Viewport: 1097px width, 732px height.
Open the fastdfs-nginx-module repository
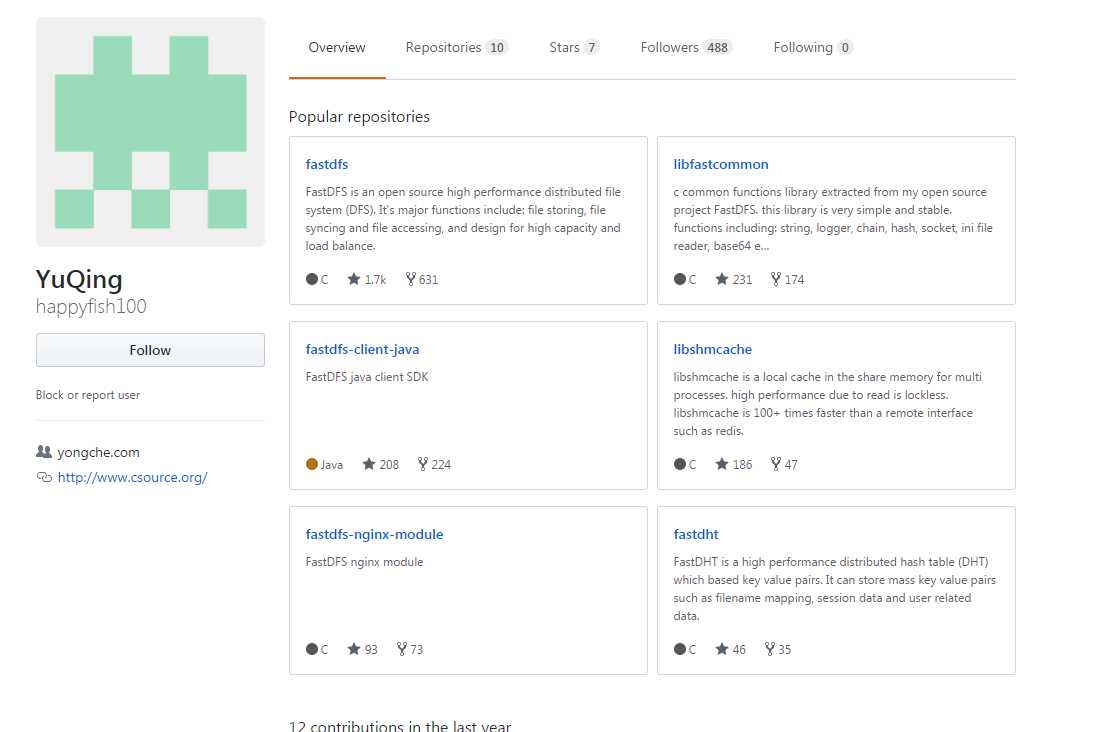pyautogui.click(x=374, y=534)
